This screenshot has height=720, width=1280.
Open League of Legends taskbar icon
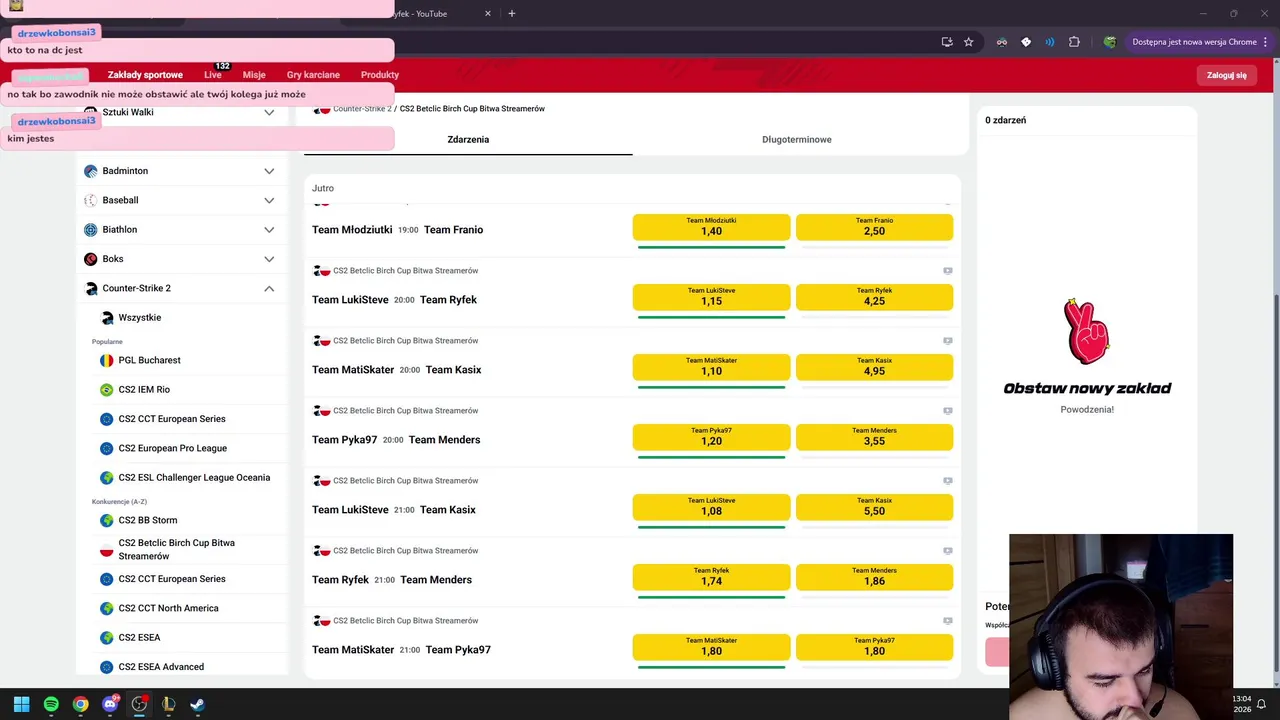(168, 704)
